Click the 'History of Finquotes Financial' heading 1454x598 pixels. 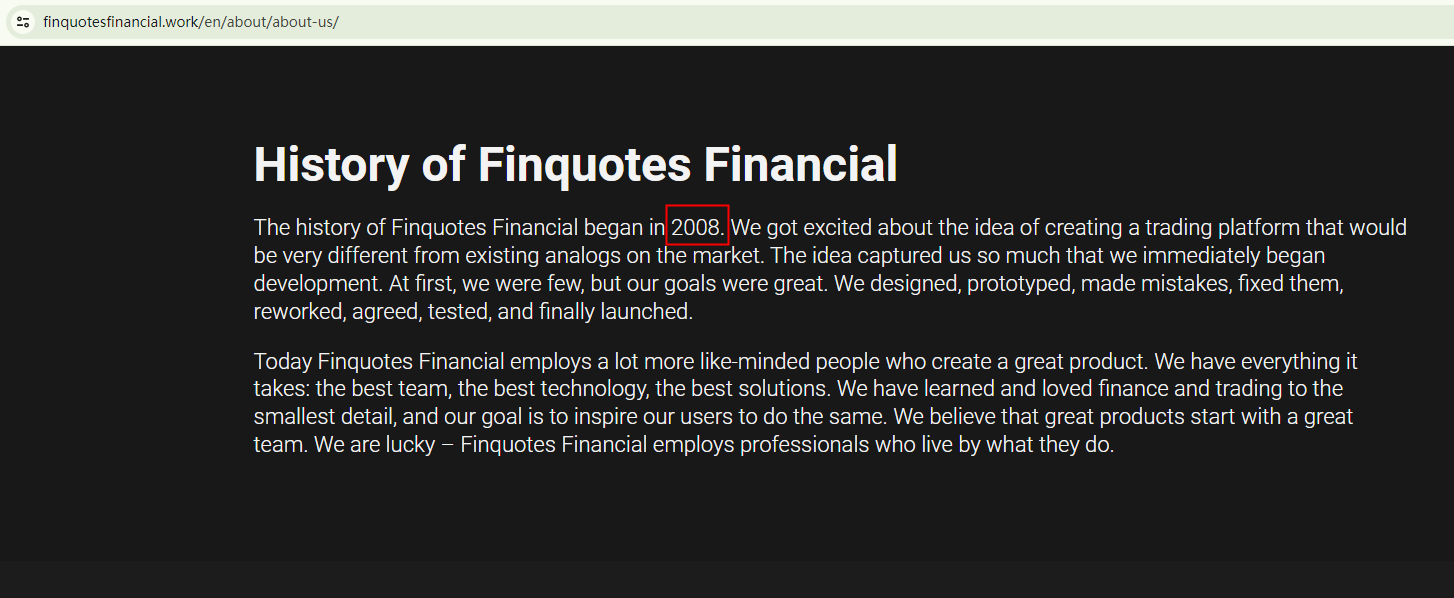pos(575,165)
